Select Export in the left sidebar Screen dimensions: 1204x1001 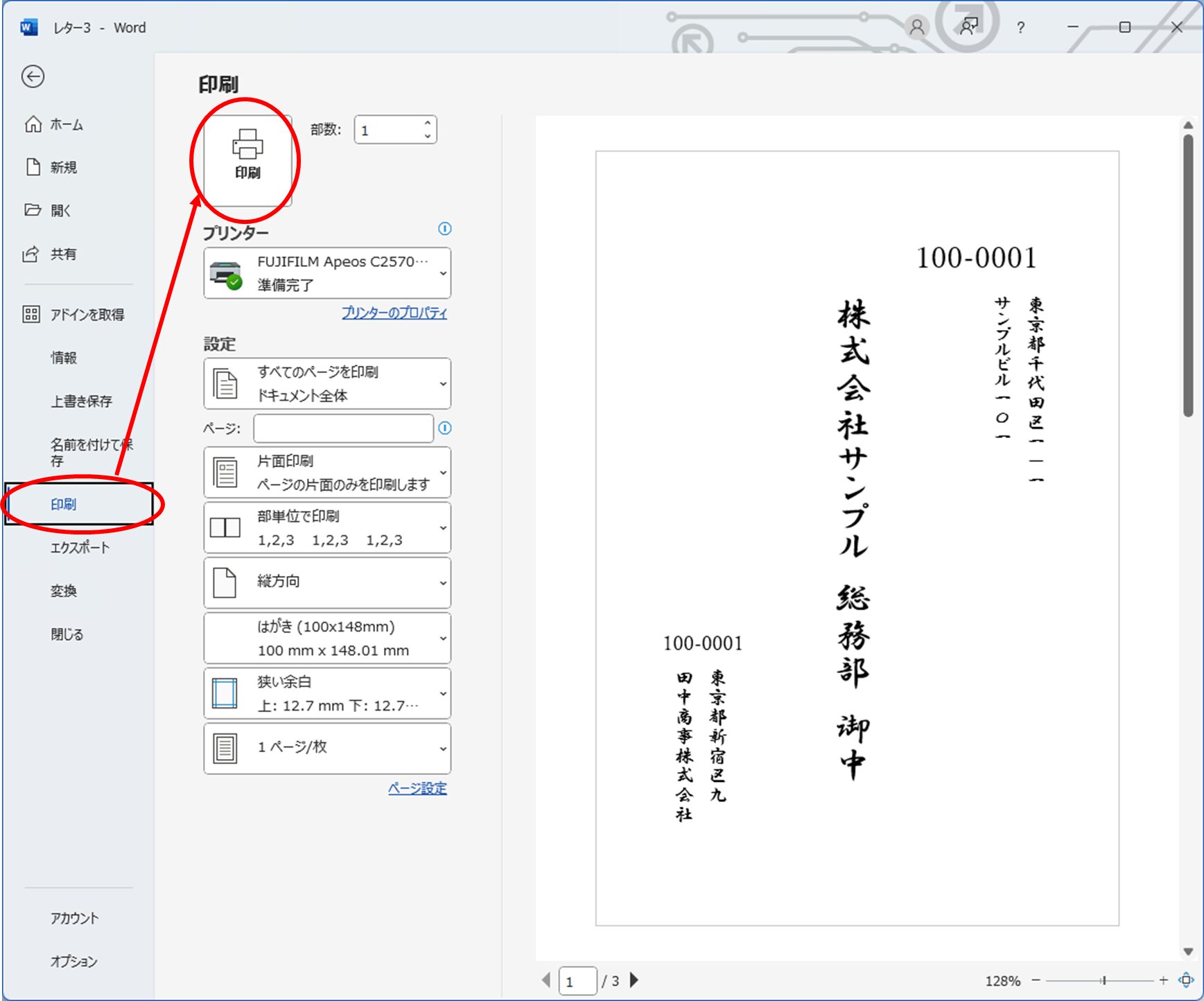pos(80,548)
